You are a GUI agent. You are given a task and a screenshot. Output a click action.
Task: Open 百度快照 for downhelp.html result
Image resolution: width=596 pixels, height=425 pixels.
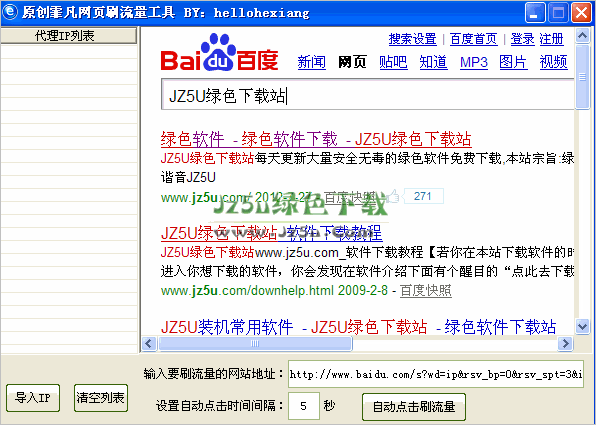point(426,290)
